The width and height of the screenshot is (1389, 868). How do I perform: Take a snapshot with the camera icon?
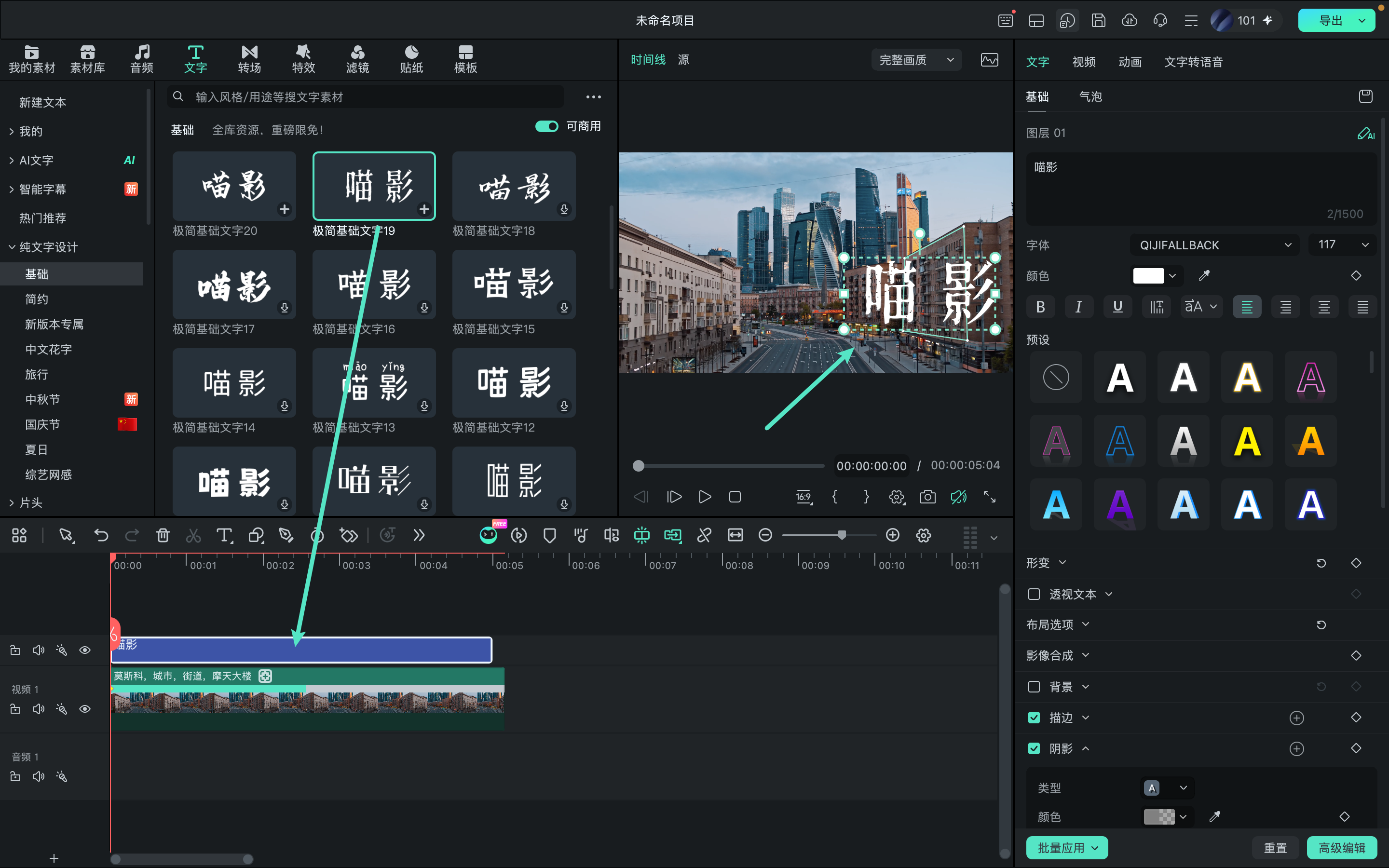coord(927,497)
